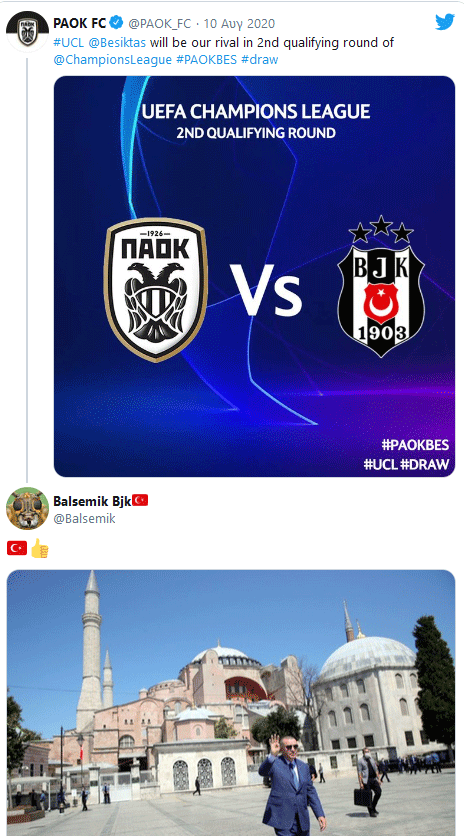
Task: Open the #UCL hashtag link
Action: tap(68, 43)
